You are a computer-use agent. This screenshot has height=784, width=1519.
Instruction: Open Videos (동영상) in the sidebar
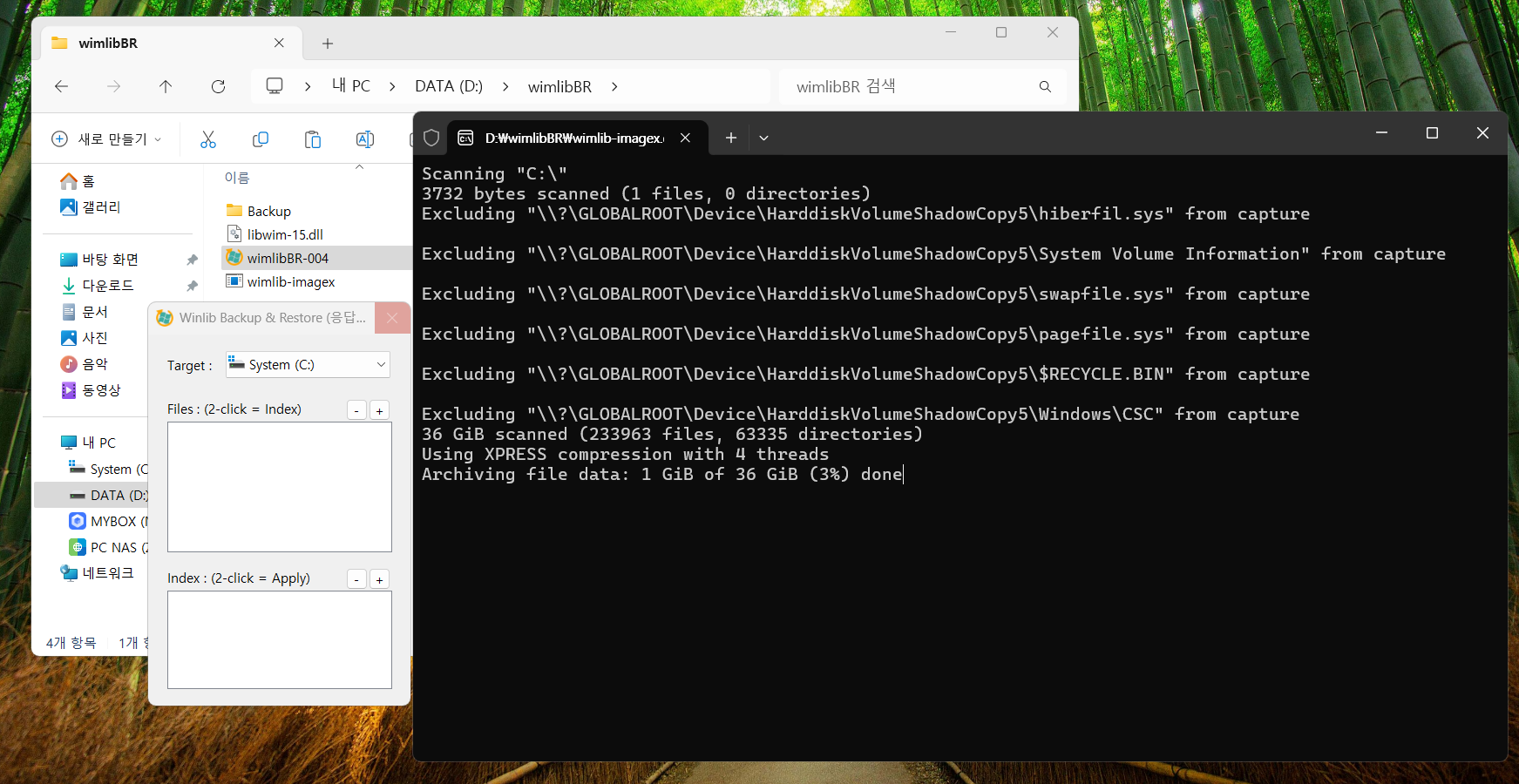[91, 390]
